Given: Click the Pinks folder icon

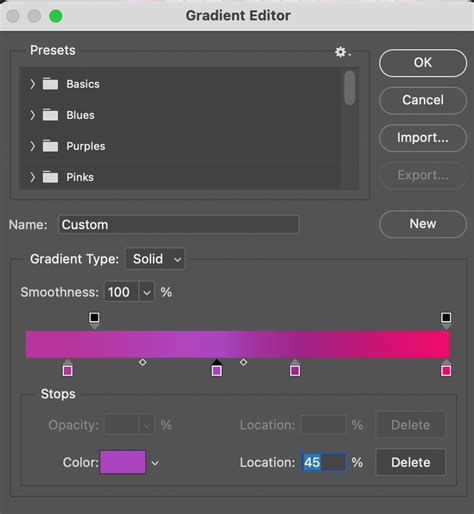Looking at the screenshot, I should tap(50, 177).
